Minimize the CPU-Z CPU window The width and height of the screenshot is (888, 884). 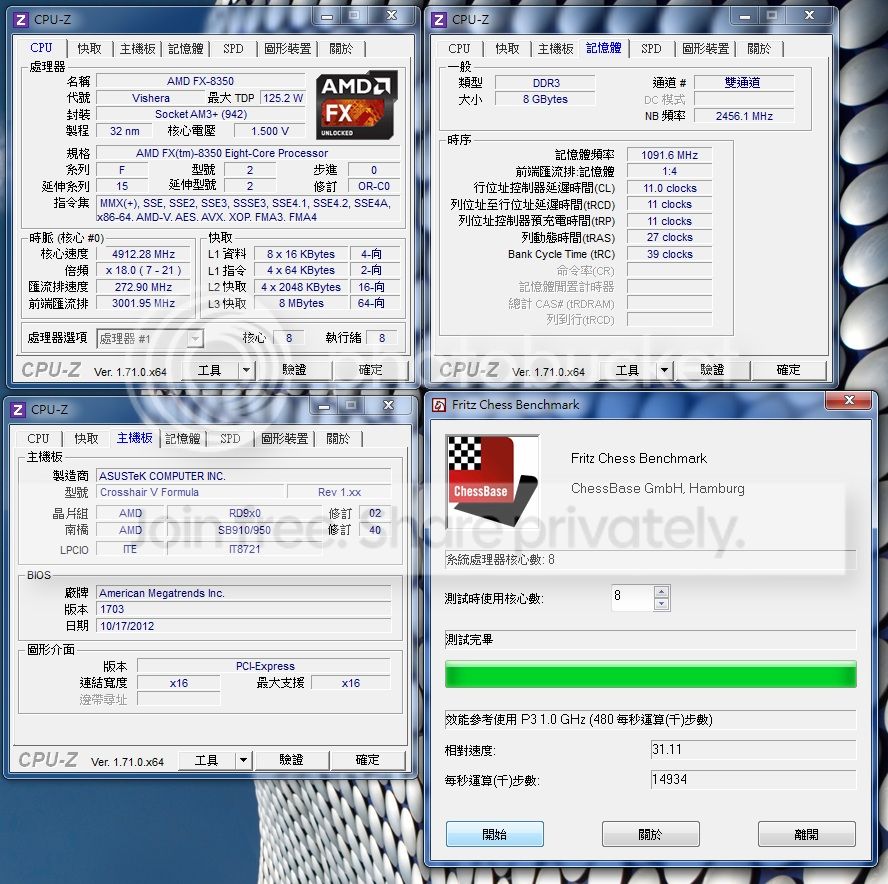pyautogui.click(x=327, y=16)
